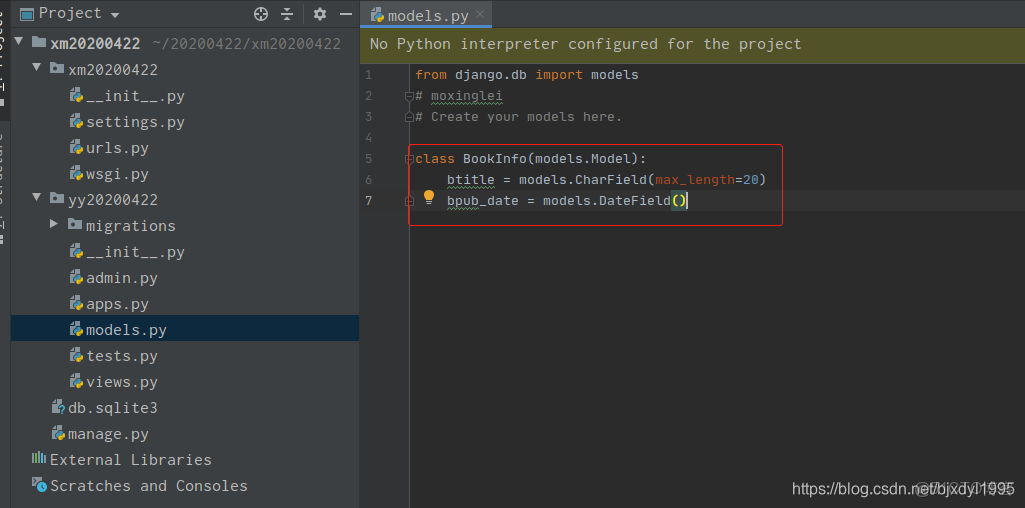The image size is (1025, 508).
Task: Click the moxinglei comment text
Action: click(x=467, y=96)
